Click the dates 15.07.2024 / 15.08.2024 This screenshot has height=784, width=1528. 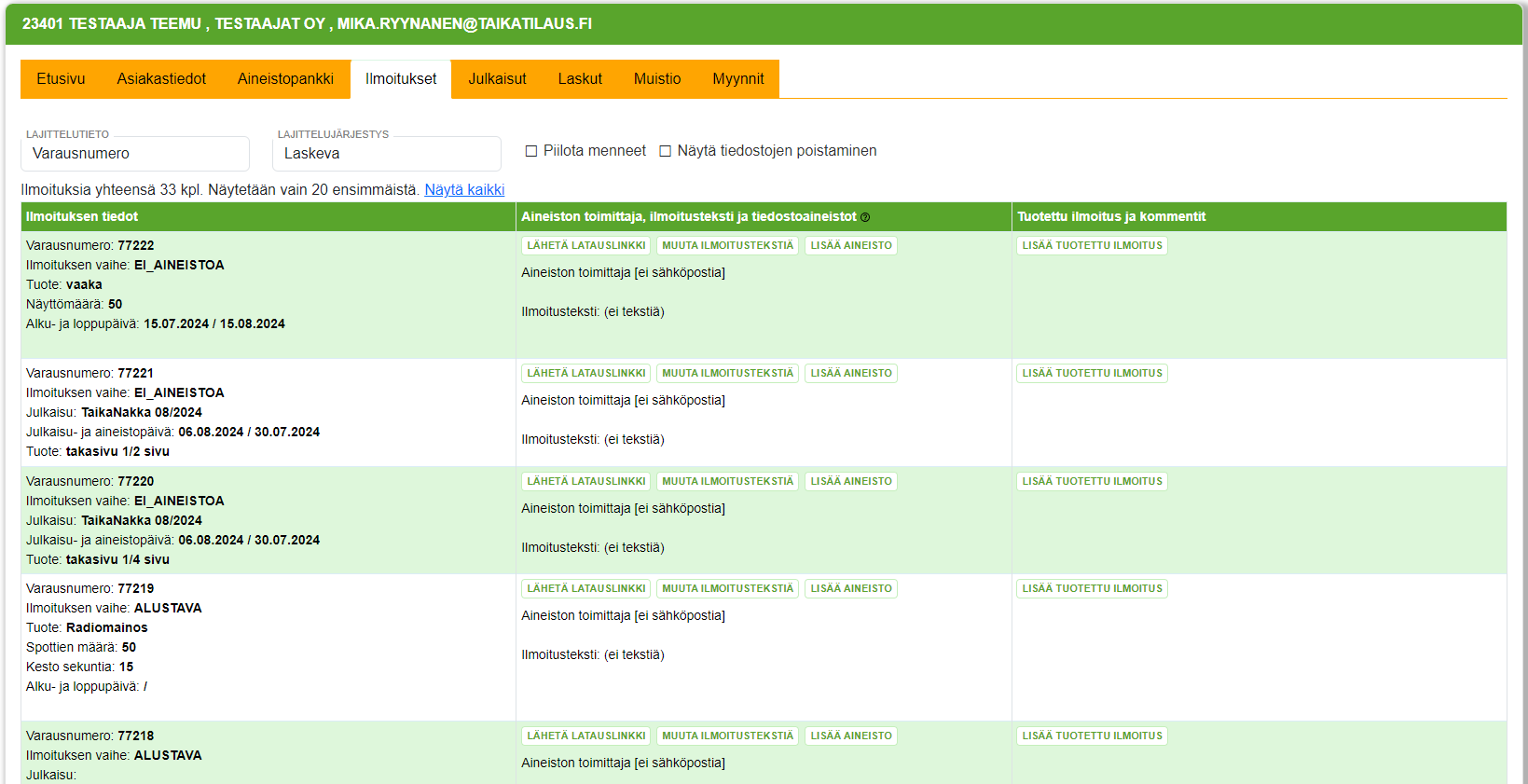(214, 323)
